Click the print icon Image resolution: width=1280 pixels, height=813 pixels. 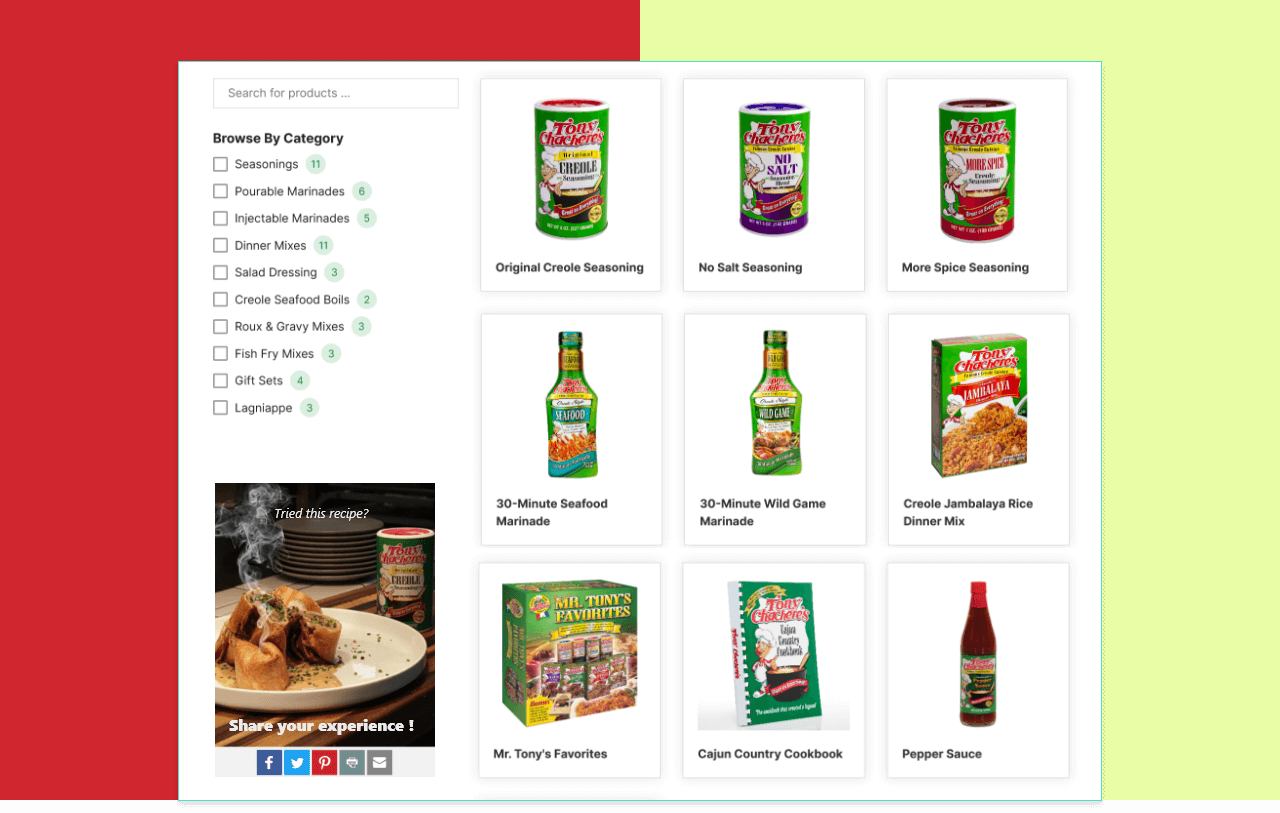(x=352, y=762)
